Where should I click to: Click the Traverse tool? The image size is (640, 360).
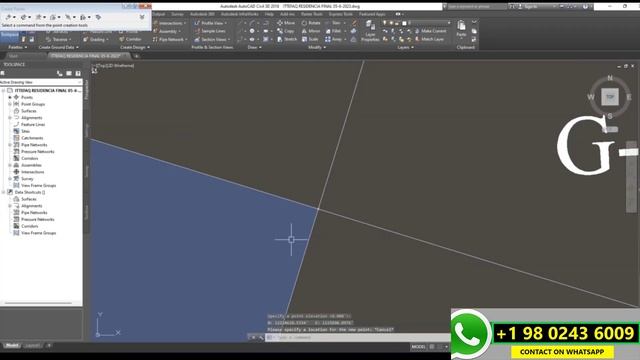[58, 39]
